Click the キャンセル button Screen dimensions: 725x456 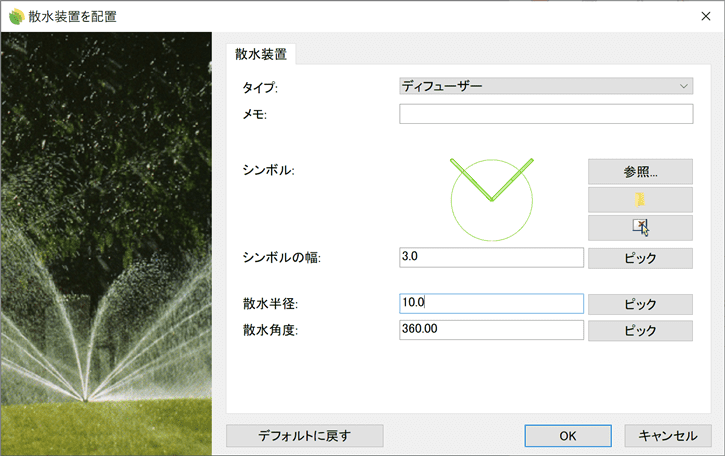(668, 436)
